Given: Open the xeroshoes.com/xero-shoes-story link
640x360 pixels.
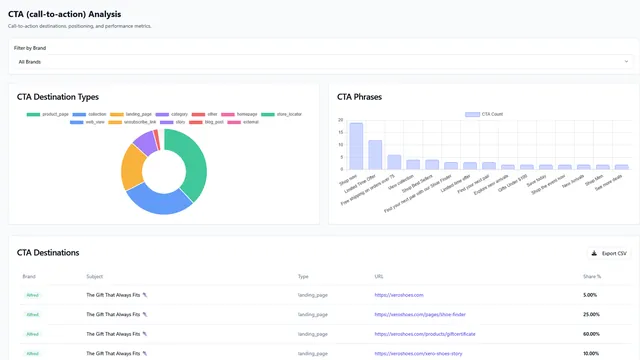Looking at the screenshot, I should [x=418, y=353].
